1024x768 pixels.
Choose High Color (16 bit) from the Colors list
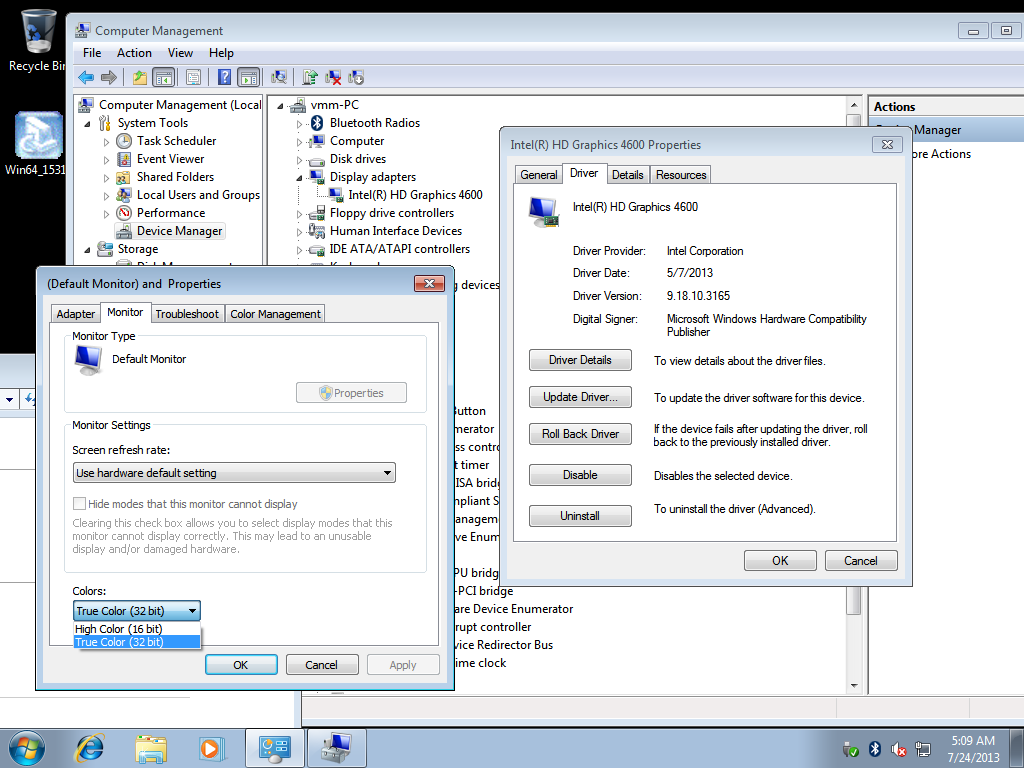[119, 629]
